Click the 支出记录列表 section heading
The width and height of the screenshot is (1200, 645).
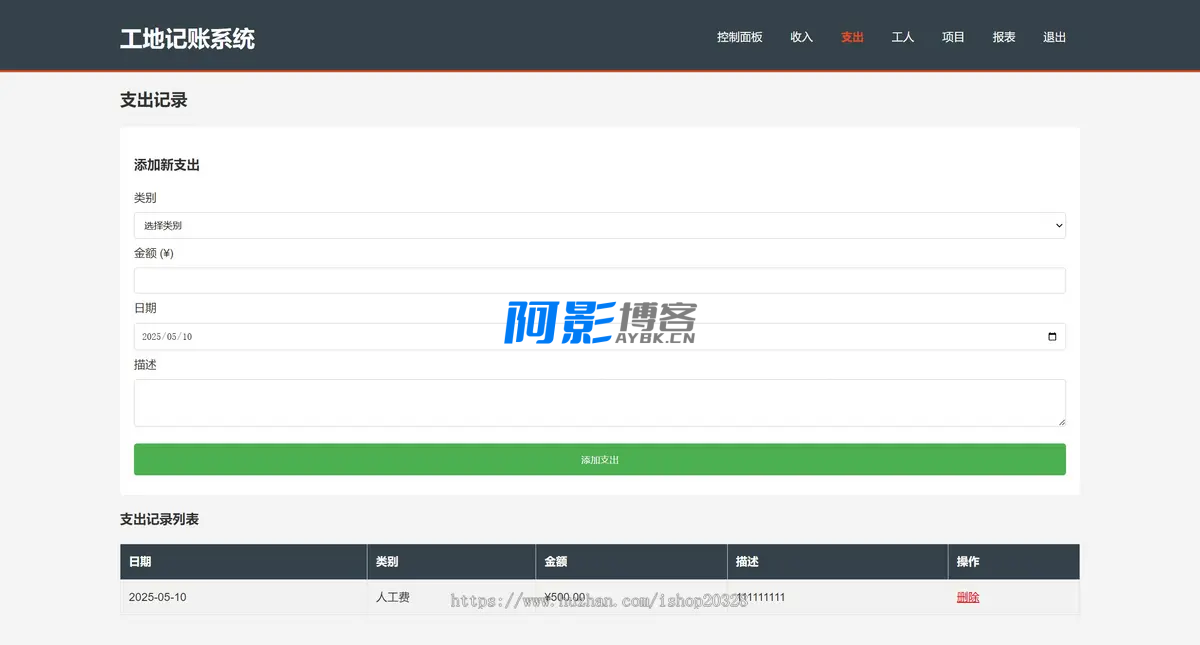160,520
